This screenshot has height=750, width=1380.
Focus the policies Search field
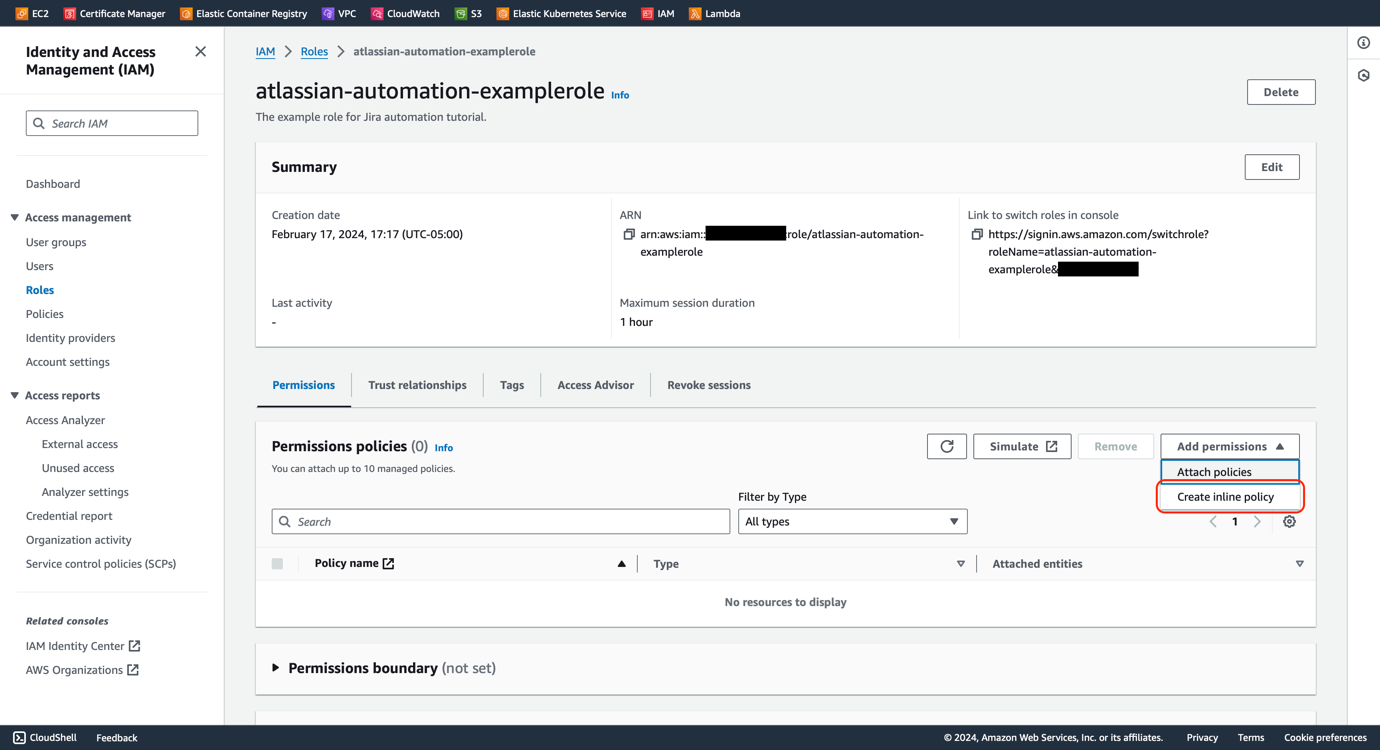click(x=500, y=521)
